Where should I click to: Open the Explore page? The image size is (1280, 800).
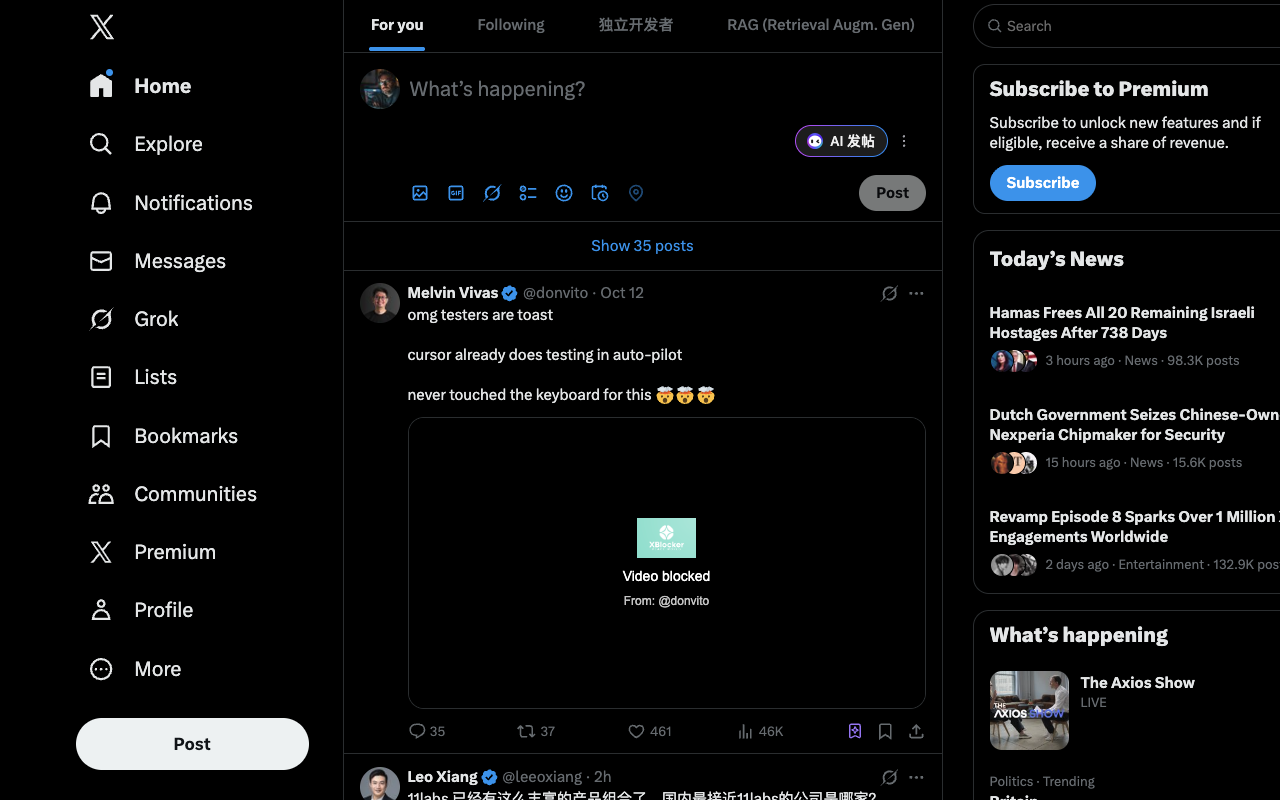[146, 144]
